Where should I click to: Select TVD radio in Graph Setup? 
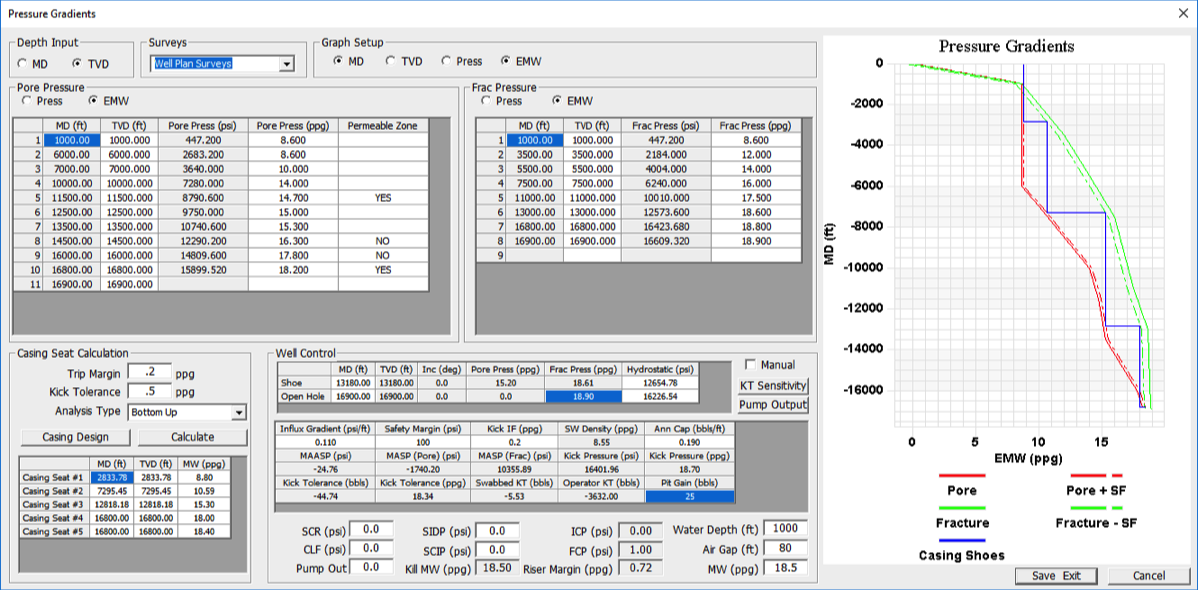point(391,61)
